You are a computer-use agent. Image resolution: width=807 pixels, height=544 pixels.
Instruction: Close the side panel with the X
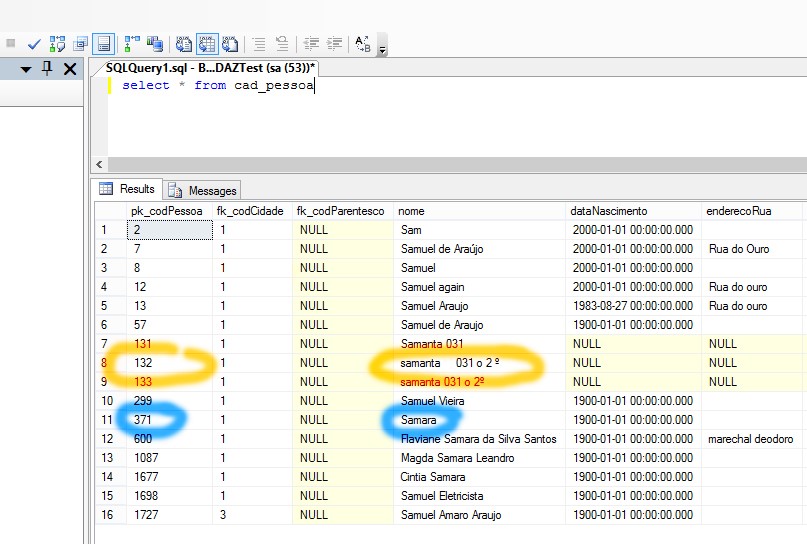pos(70,69)
